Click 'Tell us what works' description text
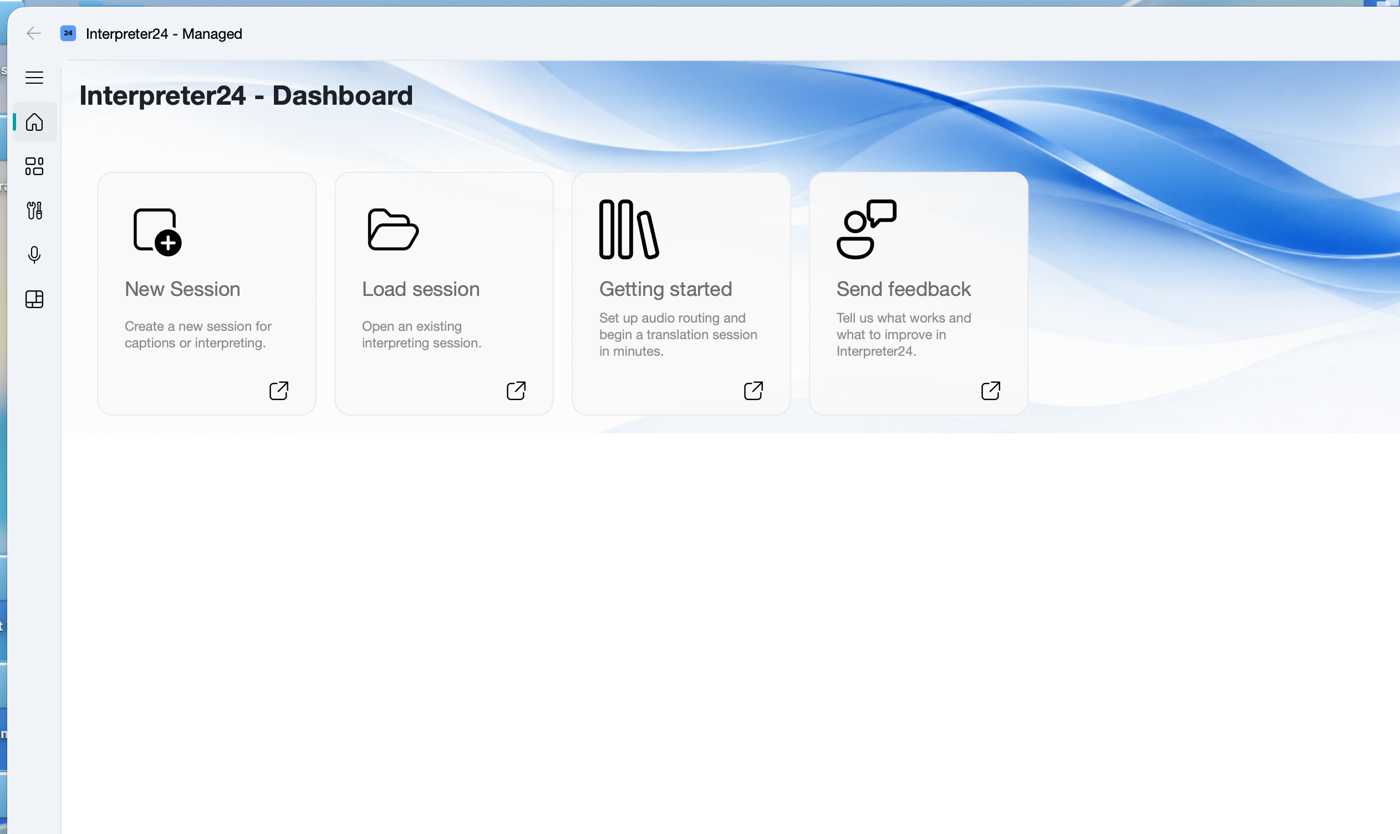The width and height of the screenshot is (1400, 834). tap(904, 335)
